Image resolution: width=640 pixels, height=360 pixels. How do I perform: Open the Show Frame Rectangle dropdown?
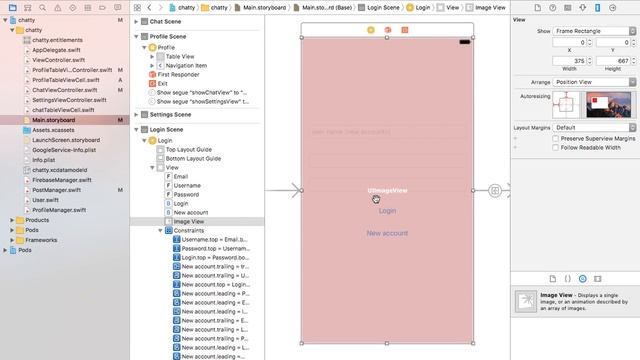point(594,31)
